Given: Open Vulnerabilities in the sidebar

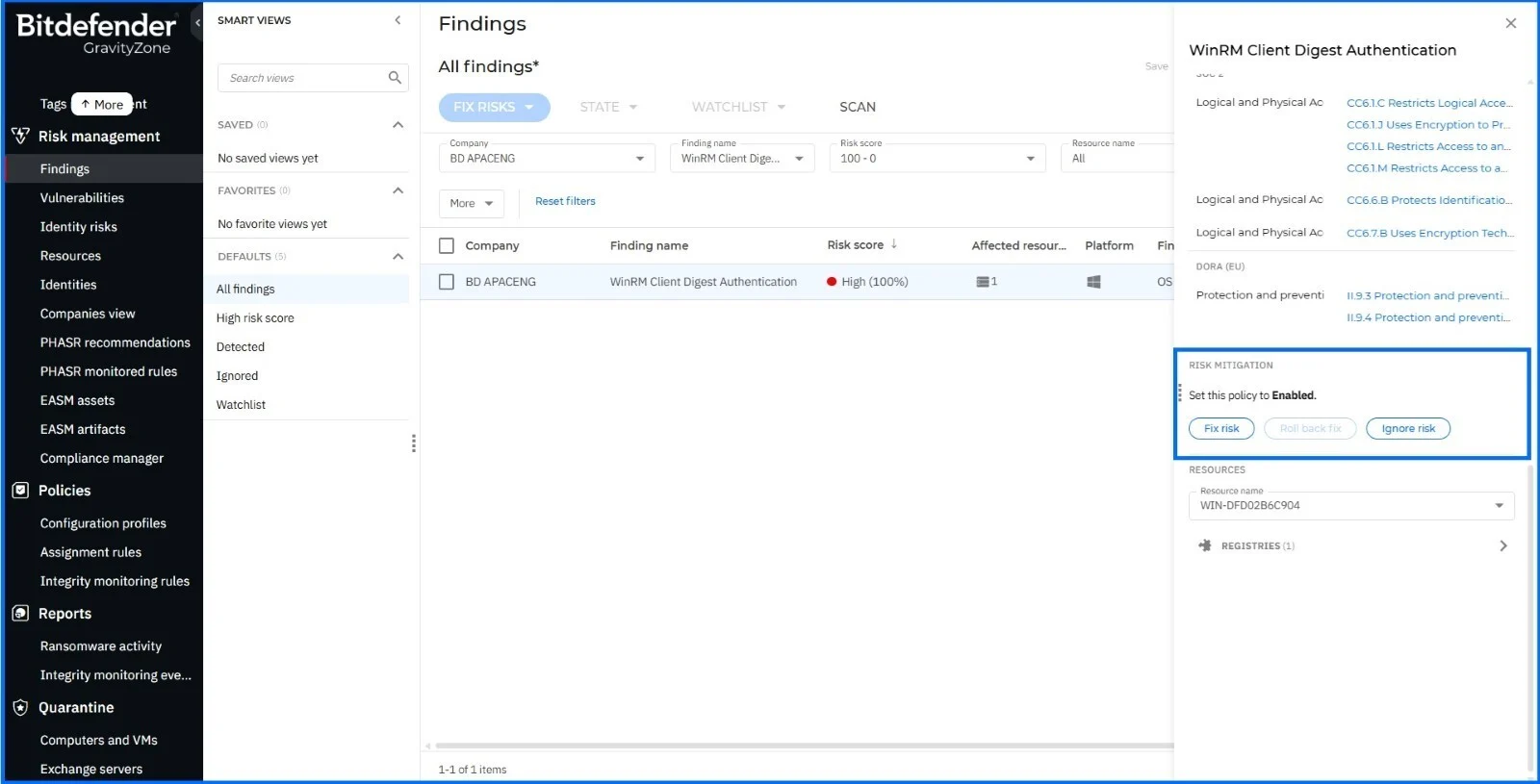Looking at the screenshot, I should click(82, 198).
